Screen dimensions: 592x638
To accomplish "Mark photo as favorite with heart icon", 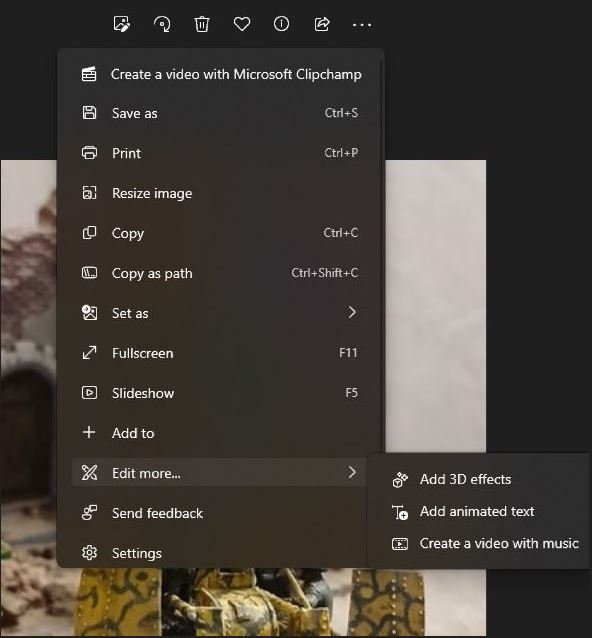I will click(x=242, y=24).
